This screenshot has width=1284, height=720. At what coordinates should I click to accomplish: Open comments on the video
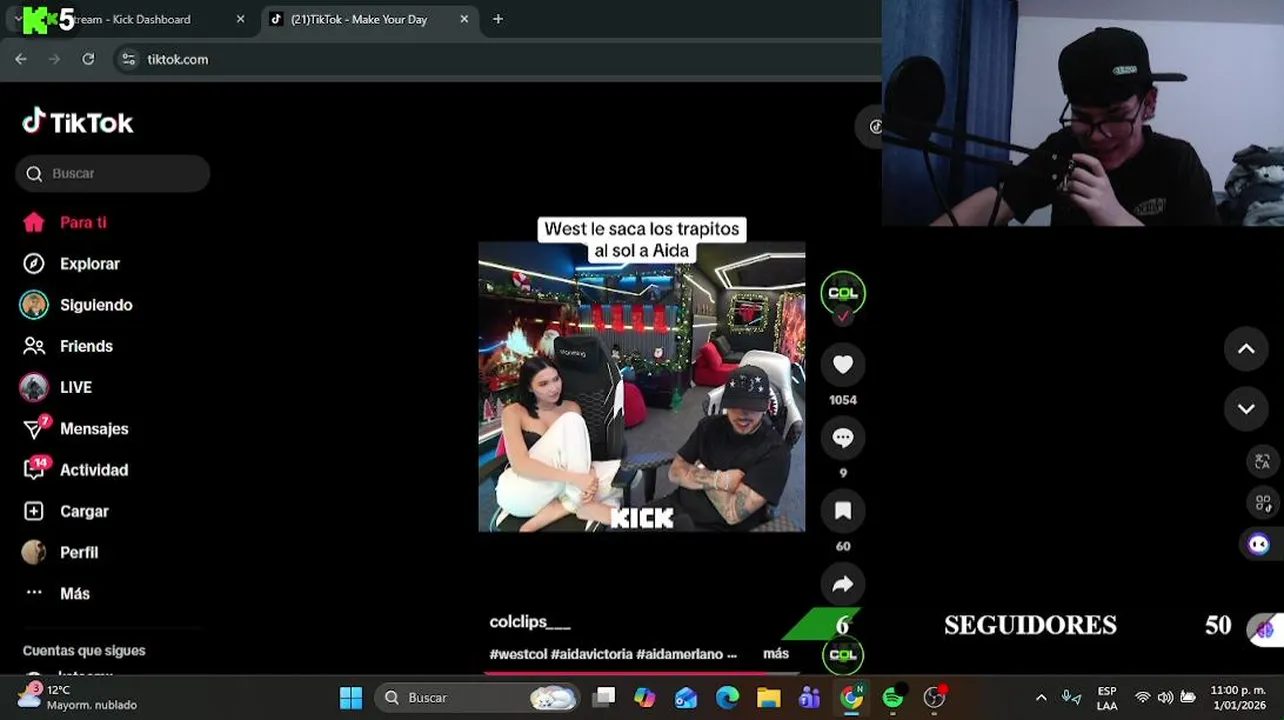coord(843,438)
